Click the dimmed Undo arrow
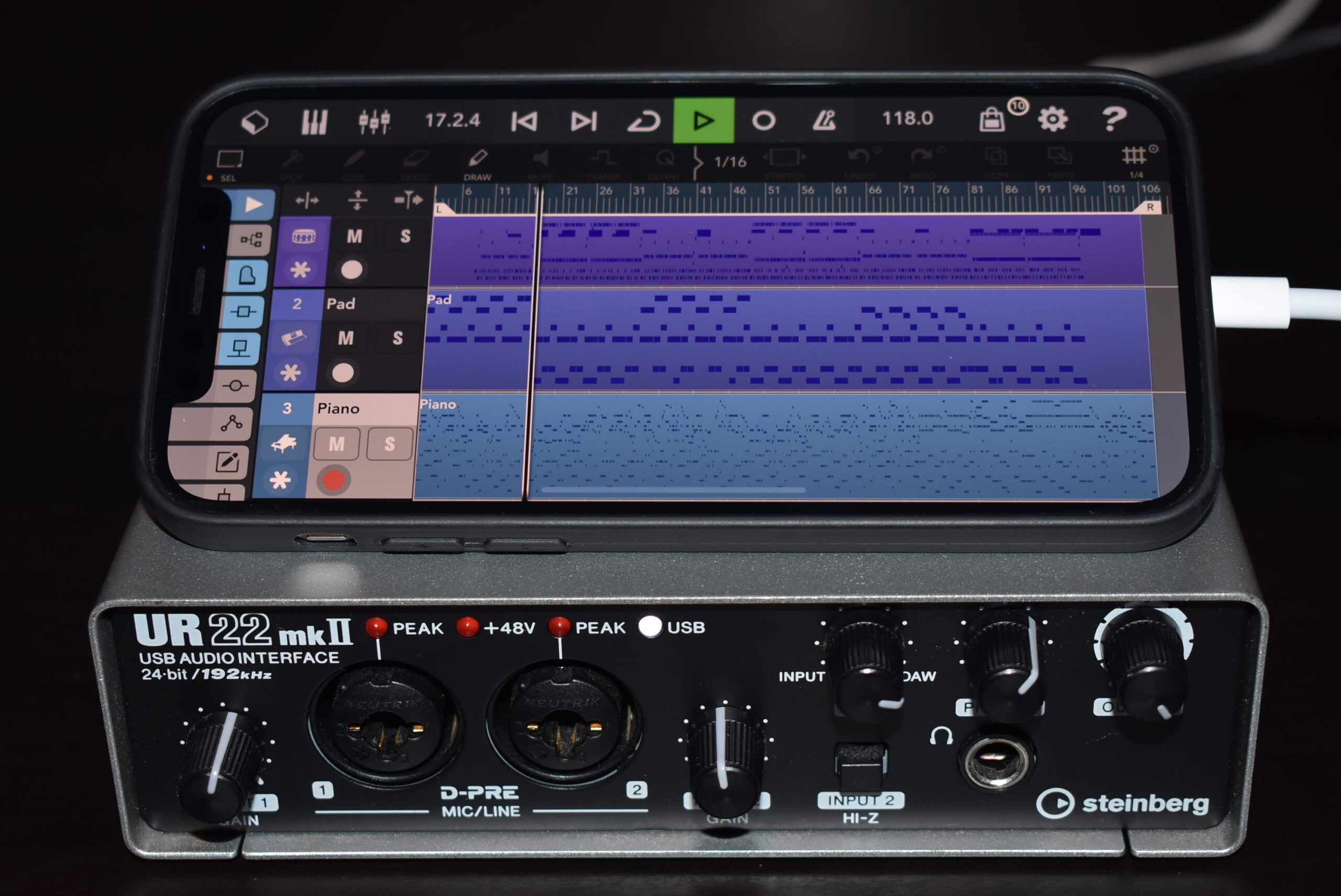The height and width of the screenshot is (896, 1341). [859, 162]
